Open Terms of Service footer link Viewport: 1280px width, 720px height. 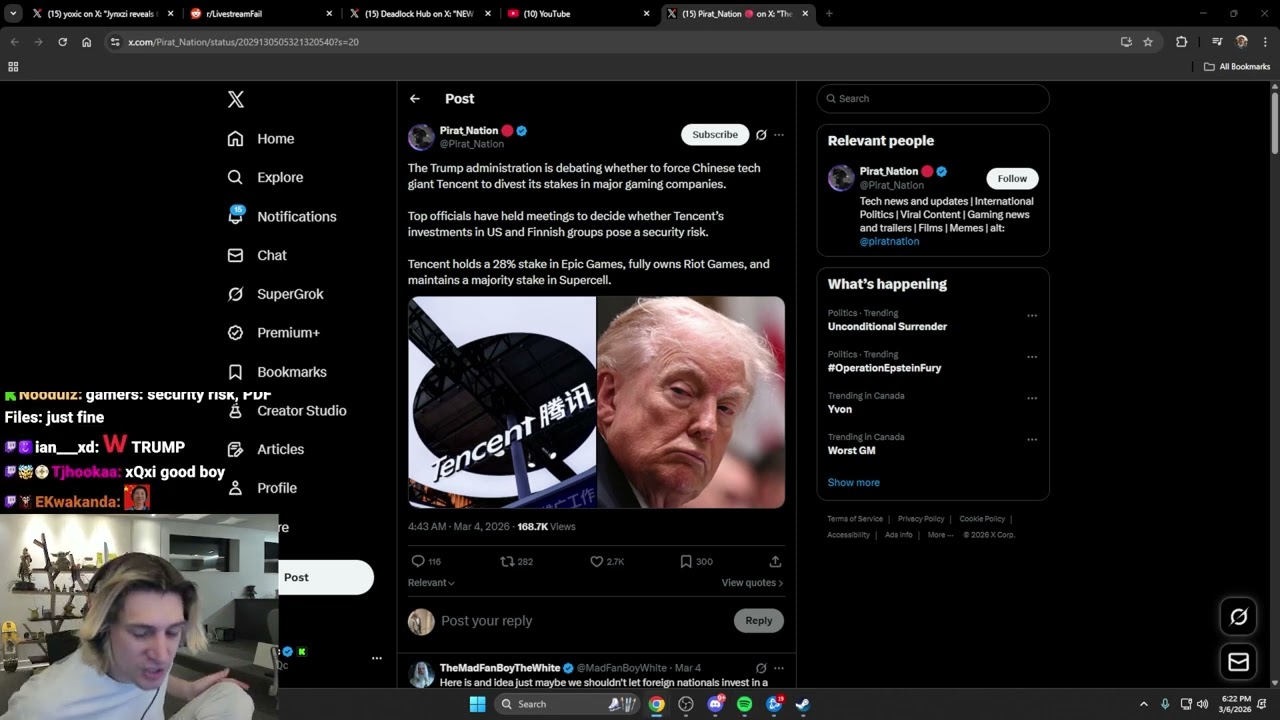coord(855,519)
